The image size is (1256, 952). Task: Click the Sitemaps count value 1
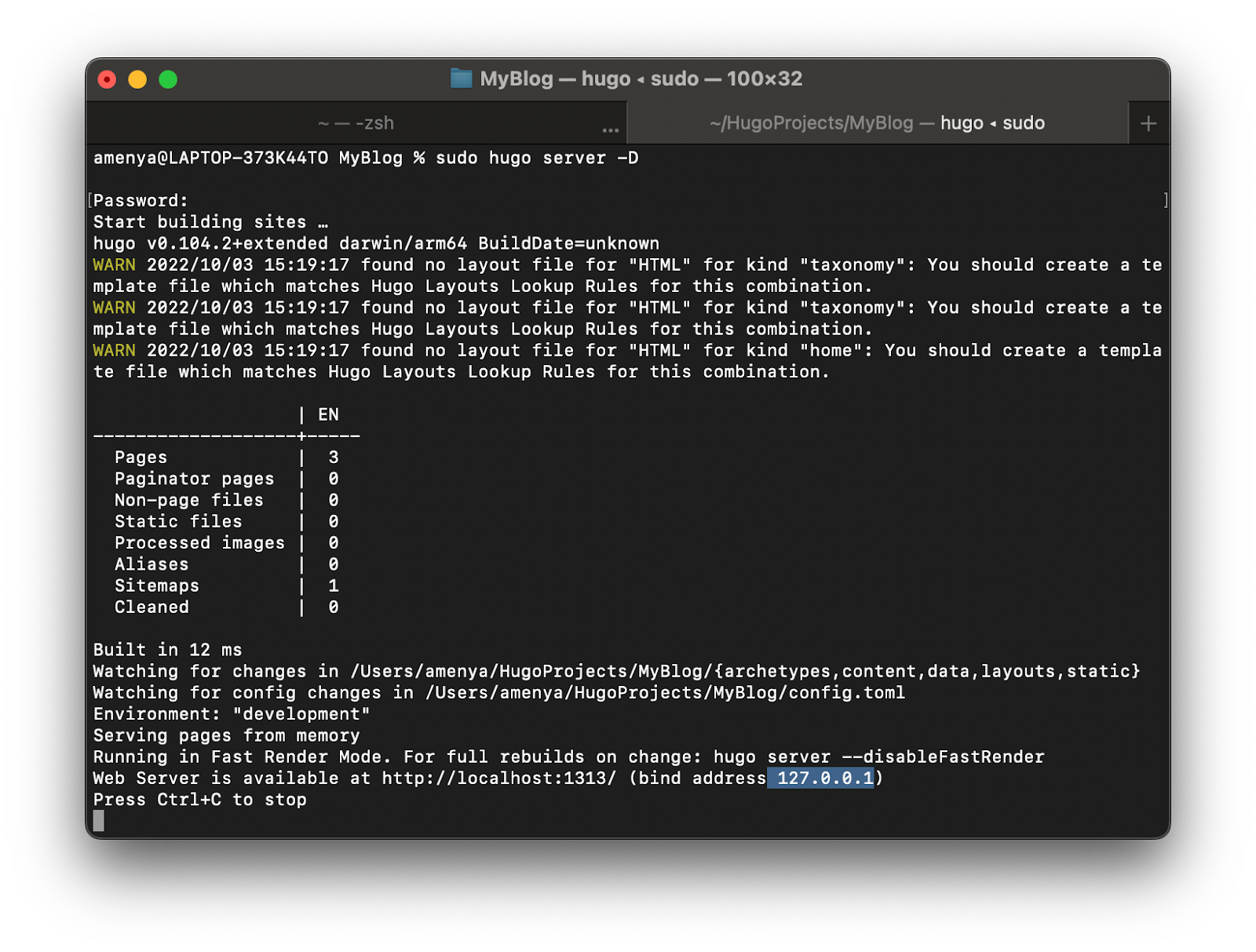[x=334, y=585]
